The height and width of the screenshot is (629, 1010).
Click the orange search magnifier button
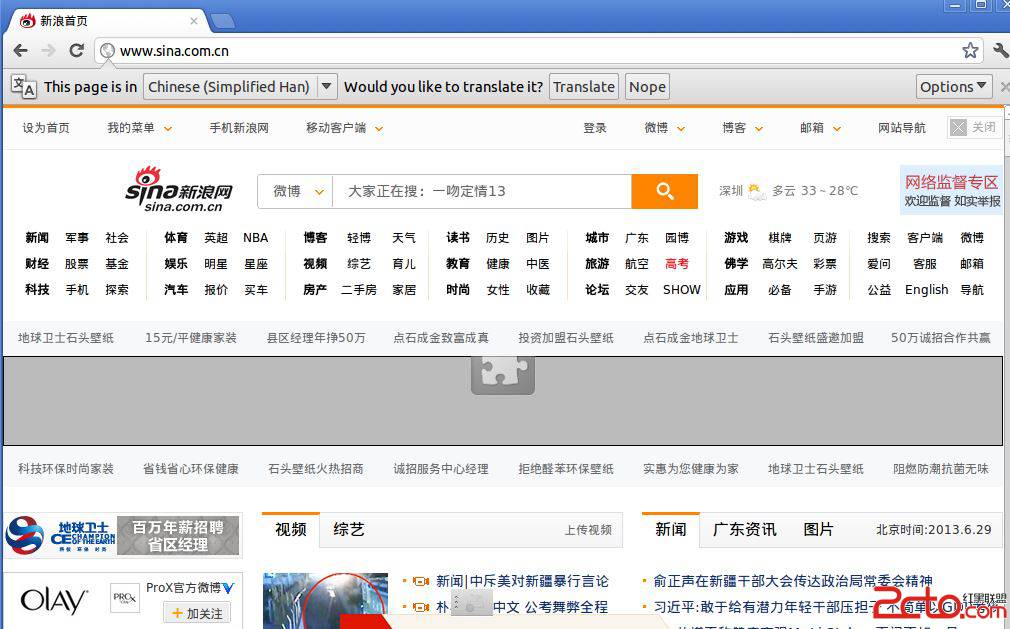coord(665,191)
